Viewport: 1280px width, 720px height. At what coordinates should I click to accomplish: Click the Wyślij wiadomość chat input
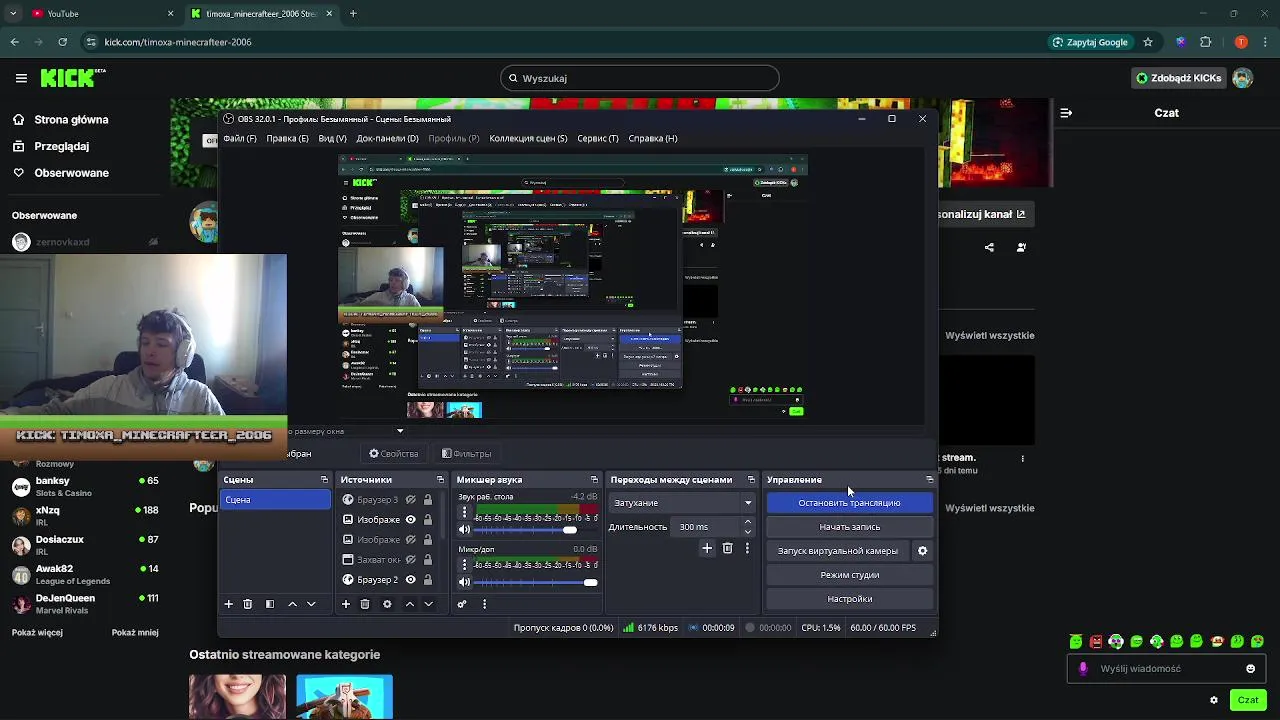[x=1166, y=669]
